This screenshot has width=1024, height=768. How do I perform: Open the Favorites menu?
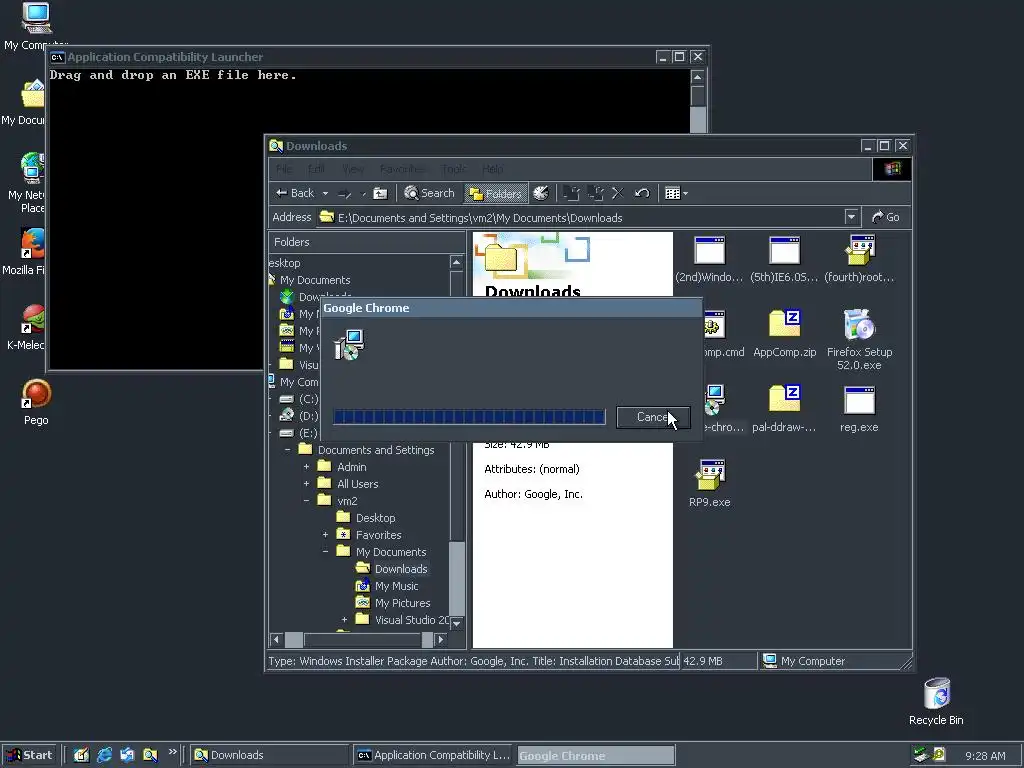[x=402, y=169]
